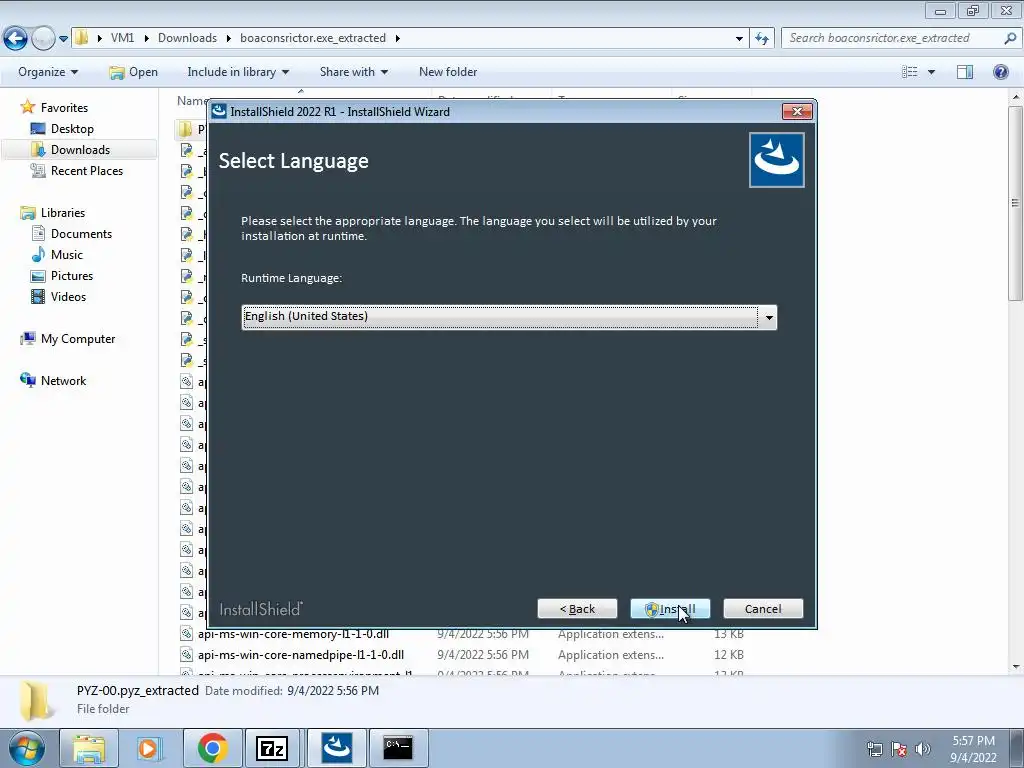Open the Windows Start menu
This screenshot has height=768, width=1024.
pyautogui.click(x=27, y=748)
